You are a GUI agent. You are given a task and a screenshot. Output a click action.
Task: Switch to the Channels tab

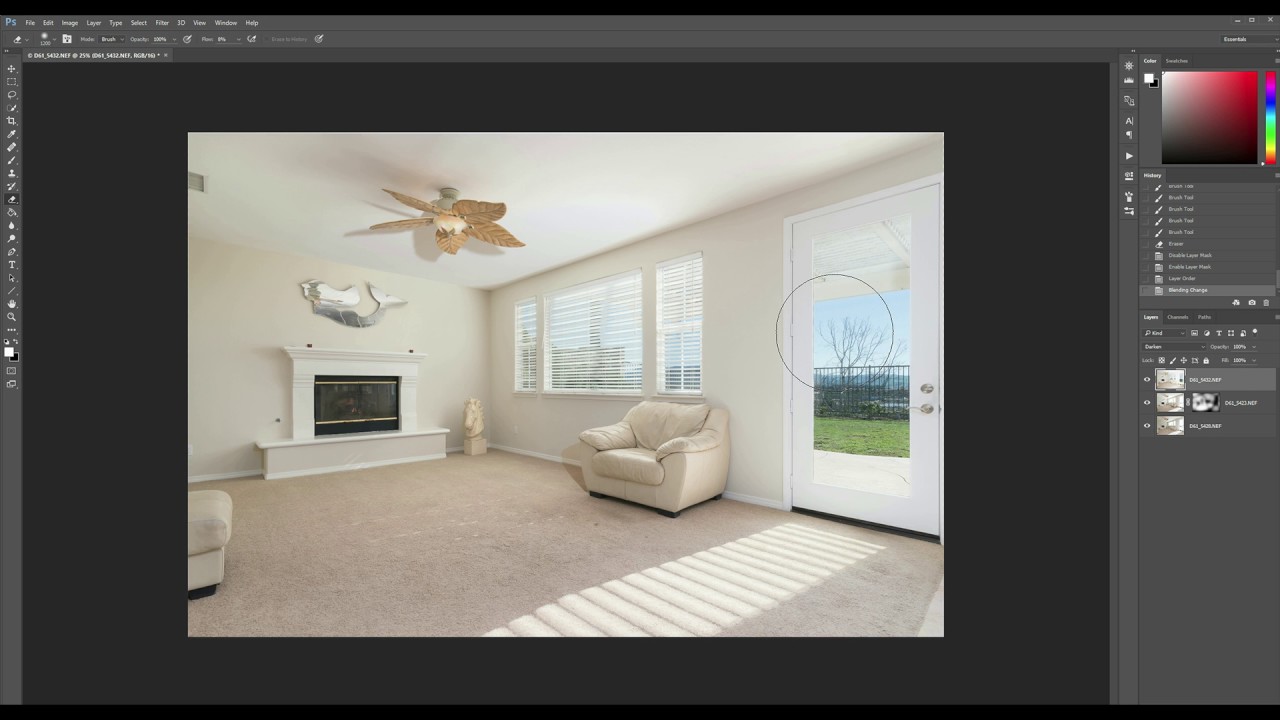tap(1178, 317)
